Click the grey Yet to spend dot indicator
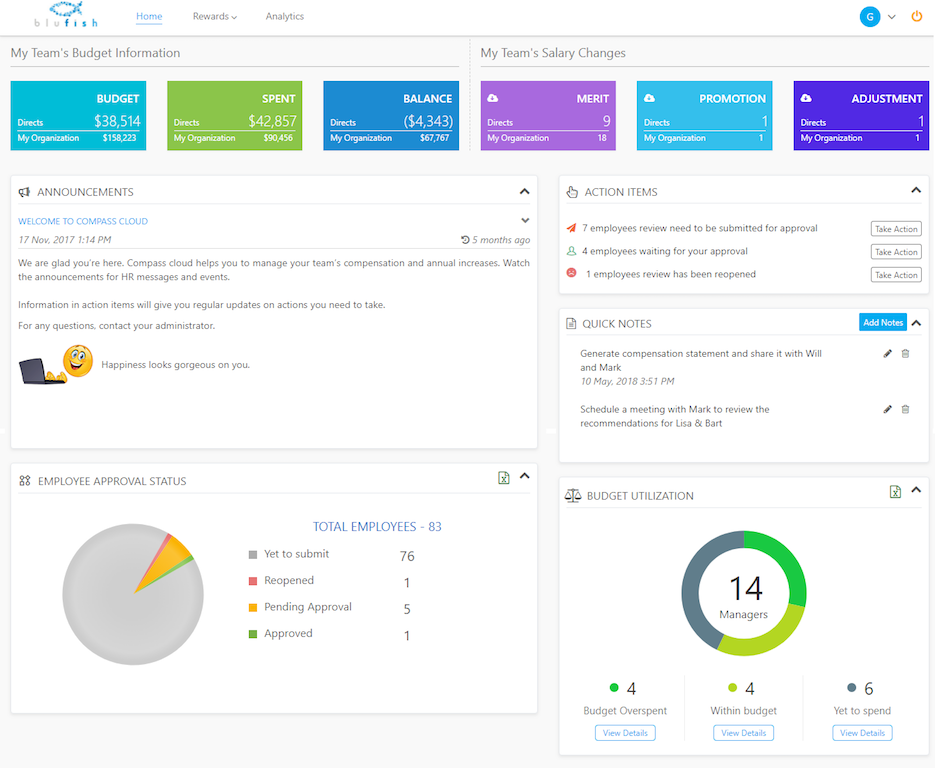This screenshot has height=768, width=935. [x=852, y=688]
